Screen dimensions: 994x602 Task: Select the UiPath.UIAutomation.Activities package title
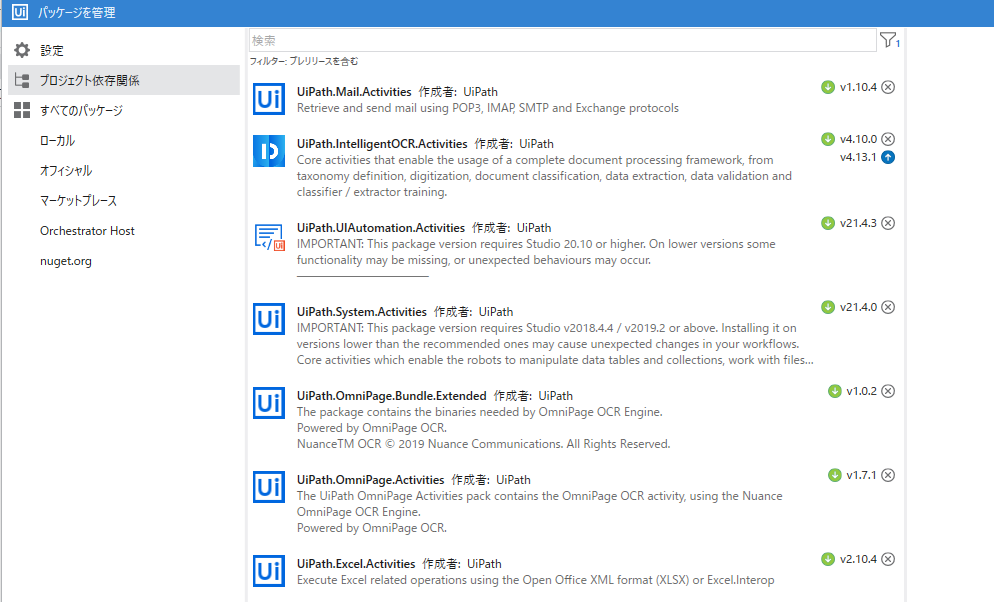(x=380, y=227)
